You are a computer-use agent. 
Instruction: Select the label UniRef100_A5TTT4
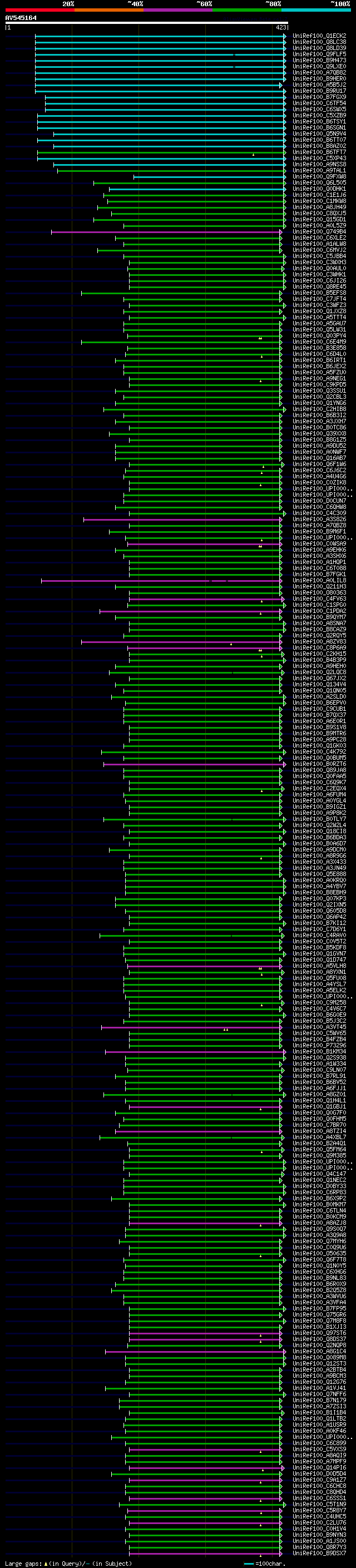319,317
